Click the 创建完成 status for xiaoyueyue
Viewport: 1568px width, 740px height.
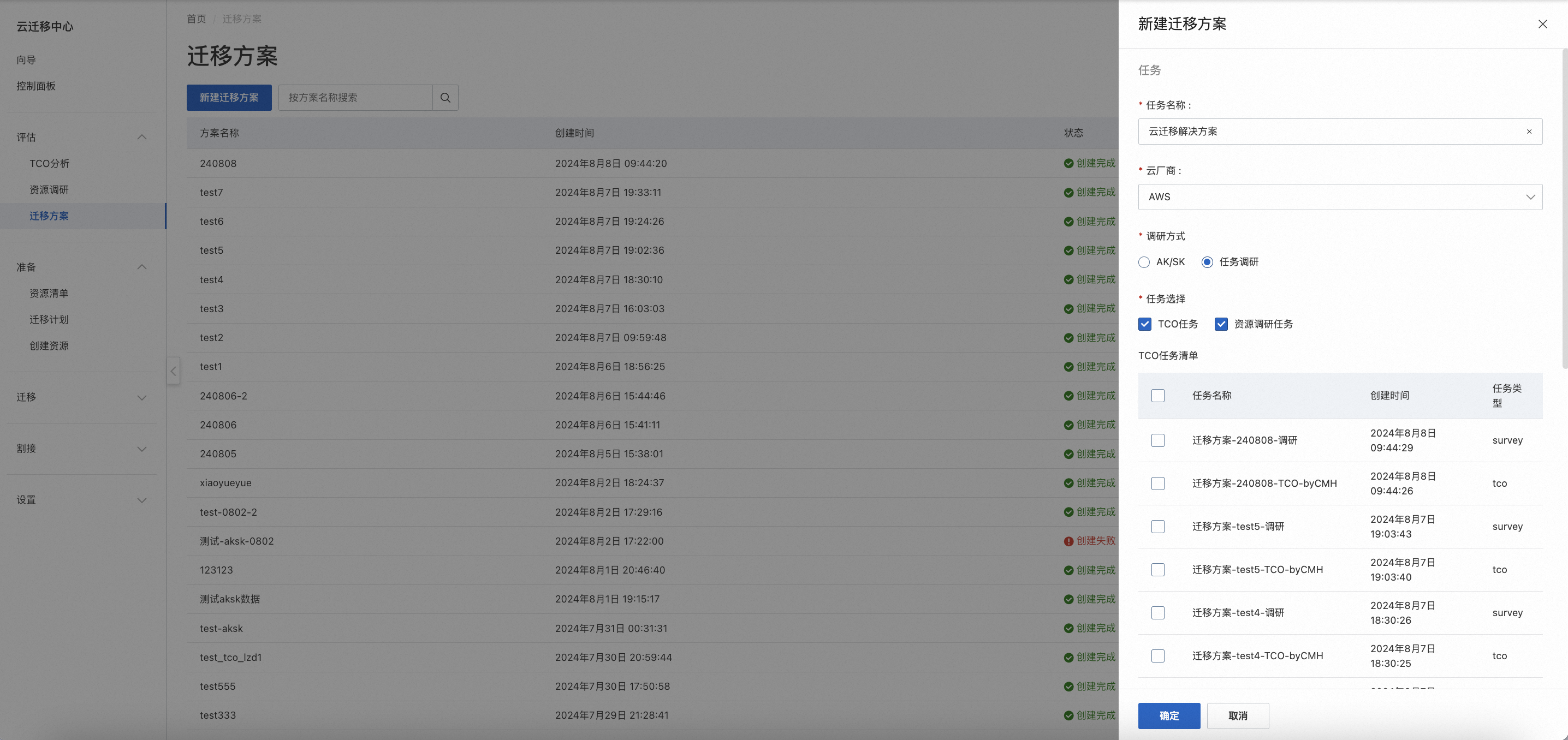pyautogui.click(x=1090, y=482)
